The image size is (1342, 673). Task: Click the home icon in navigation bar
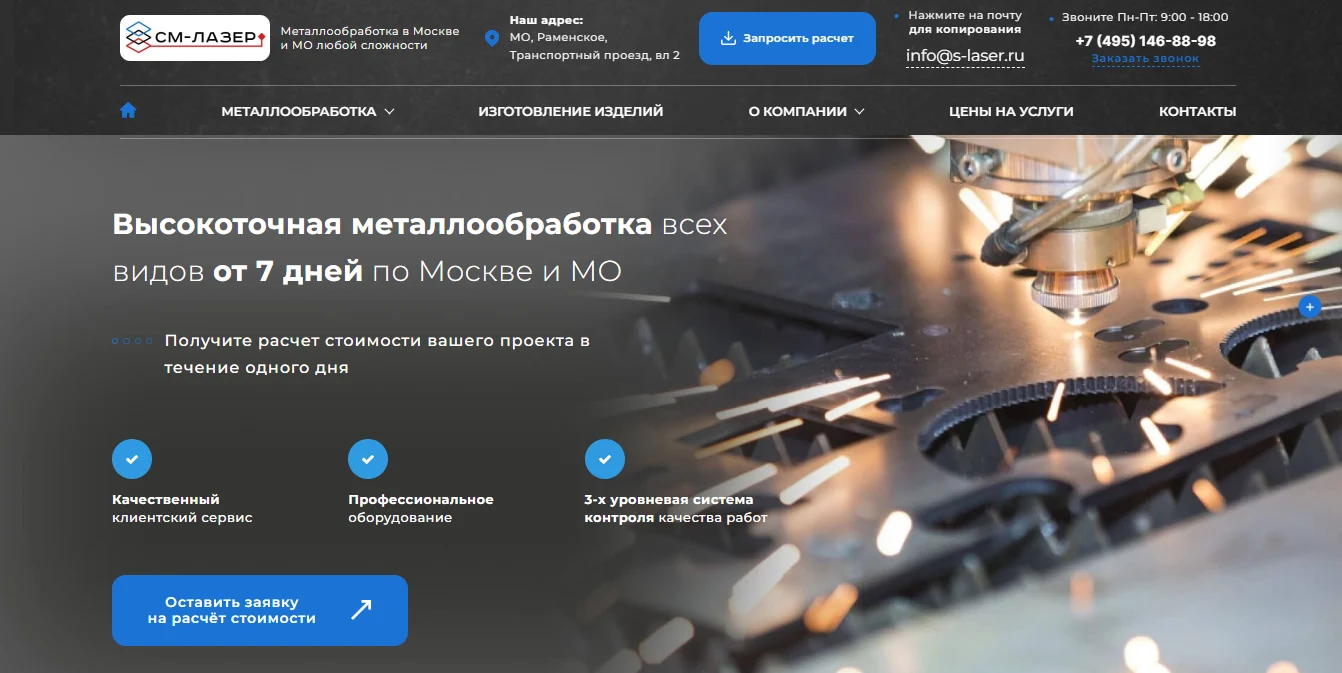(128, 111)
